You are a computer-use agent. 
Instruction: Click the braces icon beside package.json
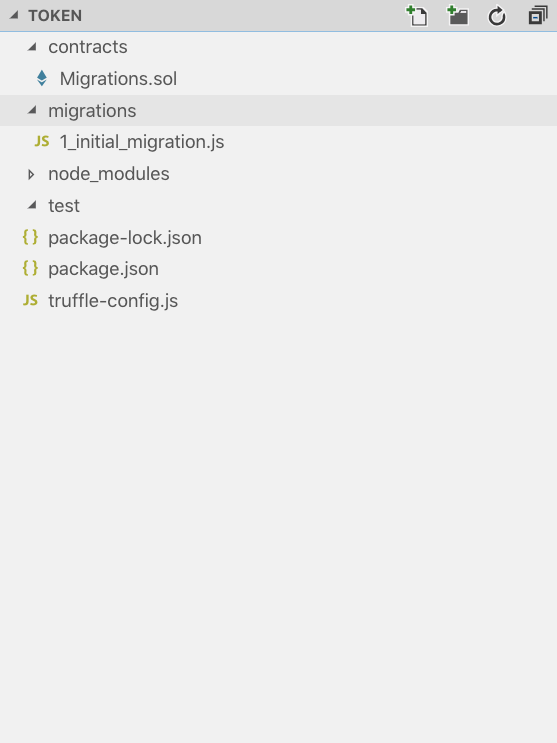[x=30, y=268]
